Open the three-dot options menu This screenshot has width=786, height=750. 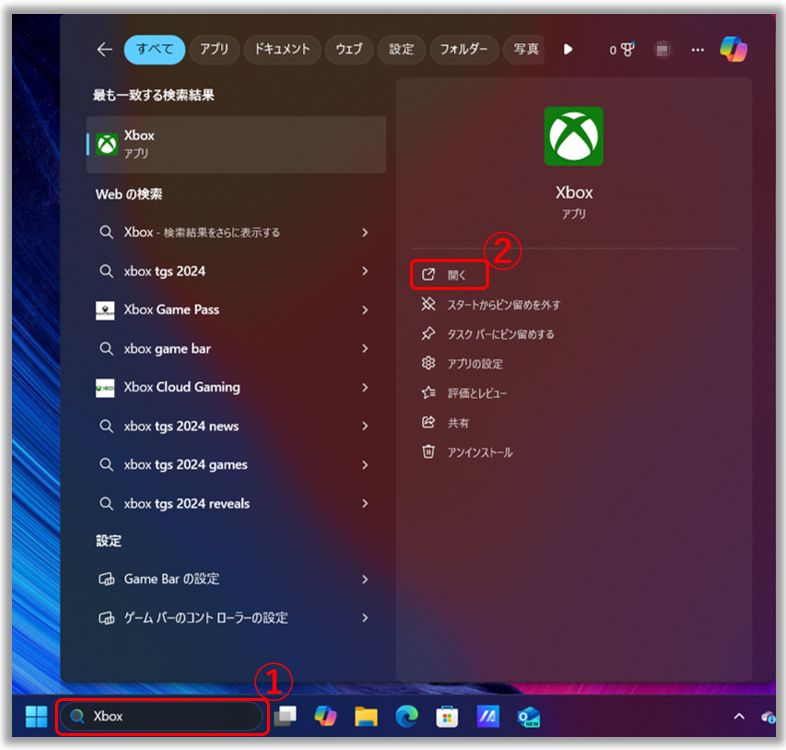(697, 49)
